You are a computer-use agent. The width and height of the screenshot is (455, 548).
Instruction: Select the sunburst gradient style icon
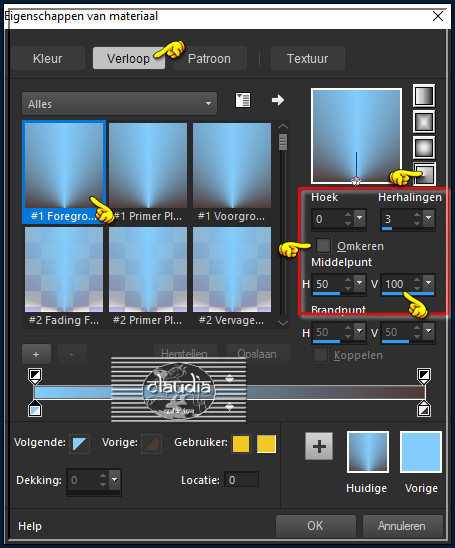click(424, 147)
